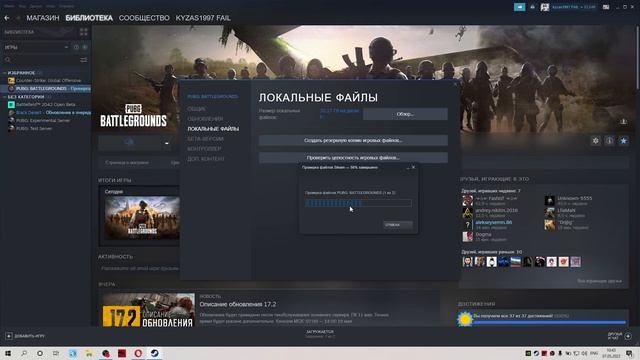Select Black Desert in library list
This screenshot has width=640, height=360.
pyautogui.click(x=48, y=113)
